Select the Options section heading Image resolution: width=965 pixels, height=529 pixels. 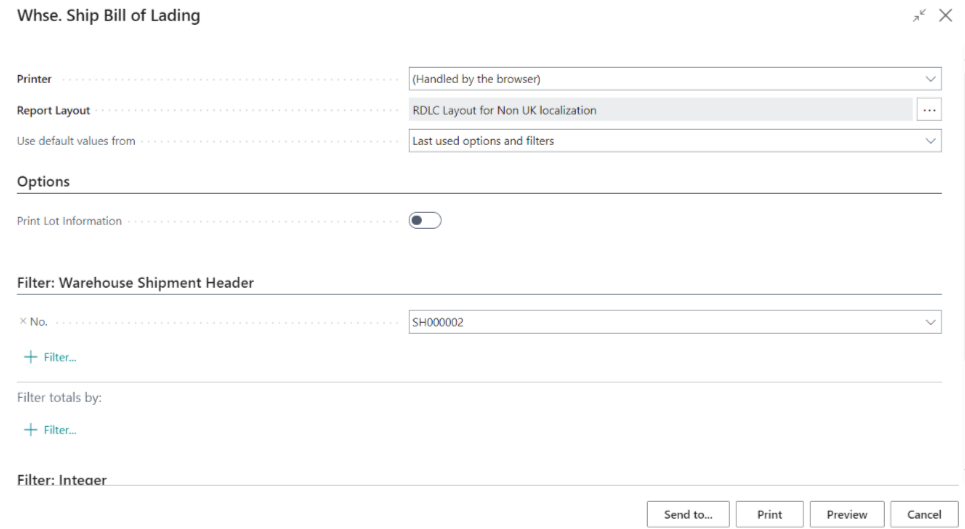click(46, 181)
